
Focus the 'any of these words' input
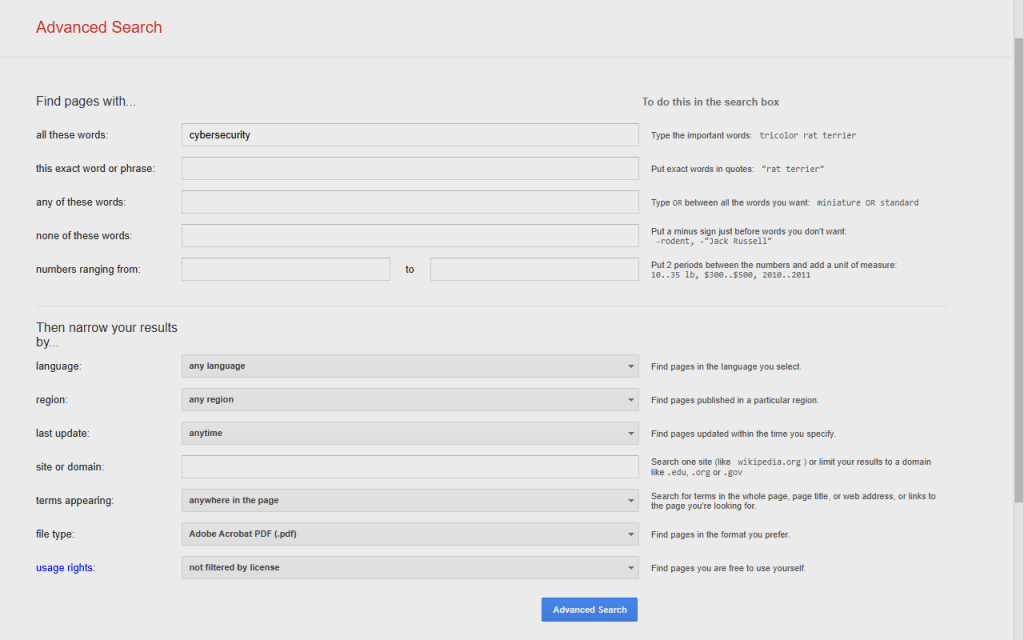tap(409, 202)
